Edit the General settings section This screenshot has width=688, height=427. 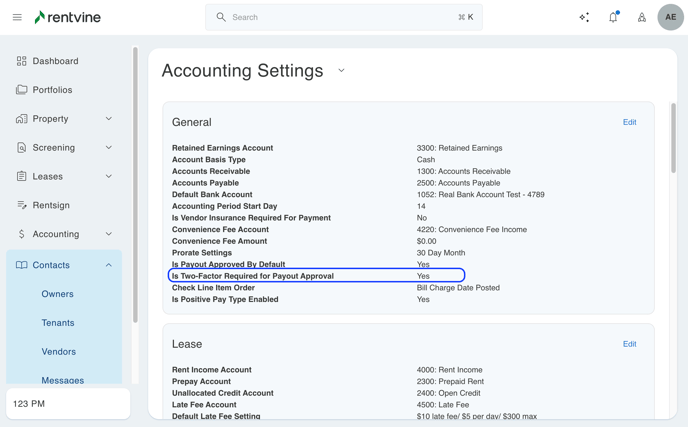[x=629, y=122]
